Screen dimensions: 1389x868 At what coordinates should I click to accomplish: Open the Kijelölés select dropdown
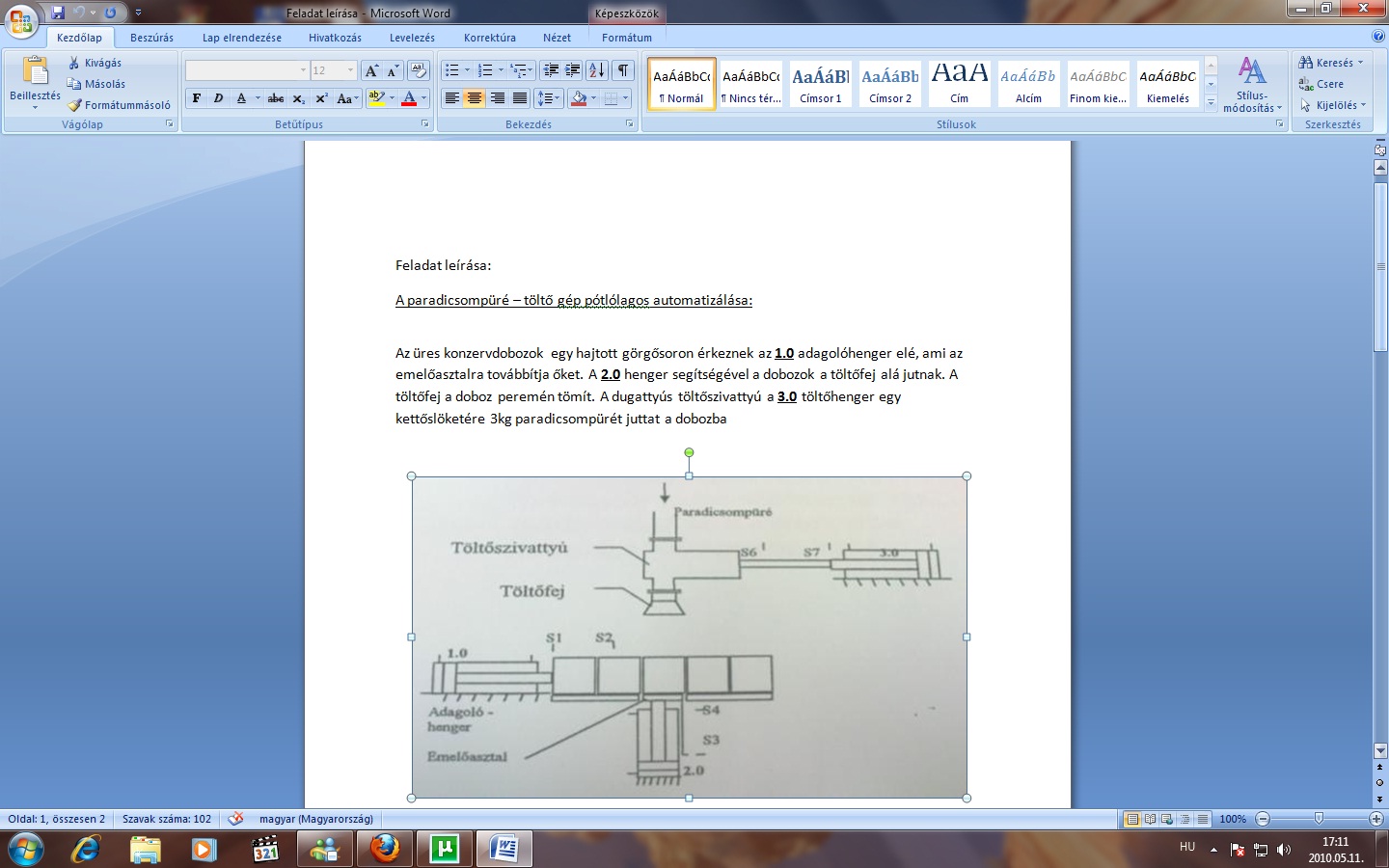(1333, 105)
